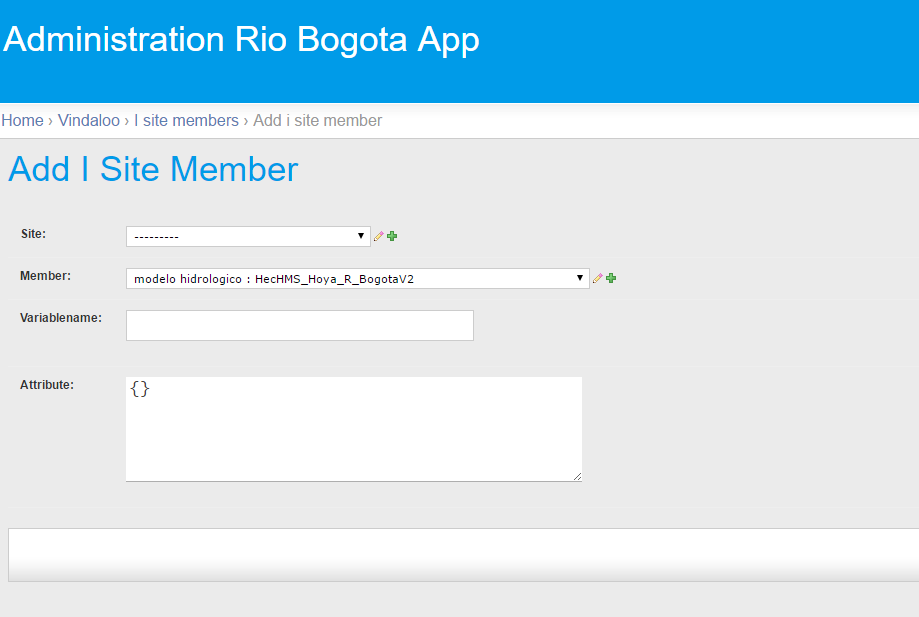This screenshot has height=617, width=919.
Task: Click the Variablename field label
Action: pyautogui.click(x=61, y=318)
